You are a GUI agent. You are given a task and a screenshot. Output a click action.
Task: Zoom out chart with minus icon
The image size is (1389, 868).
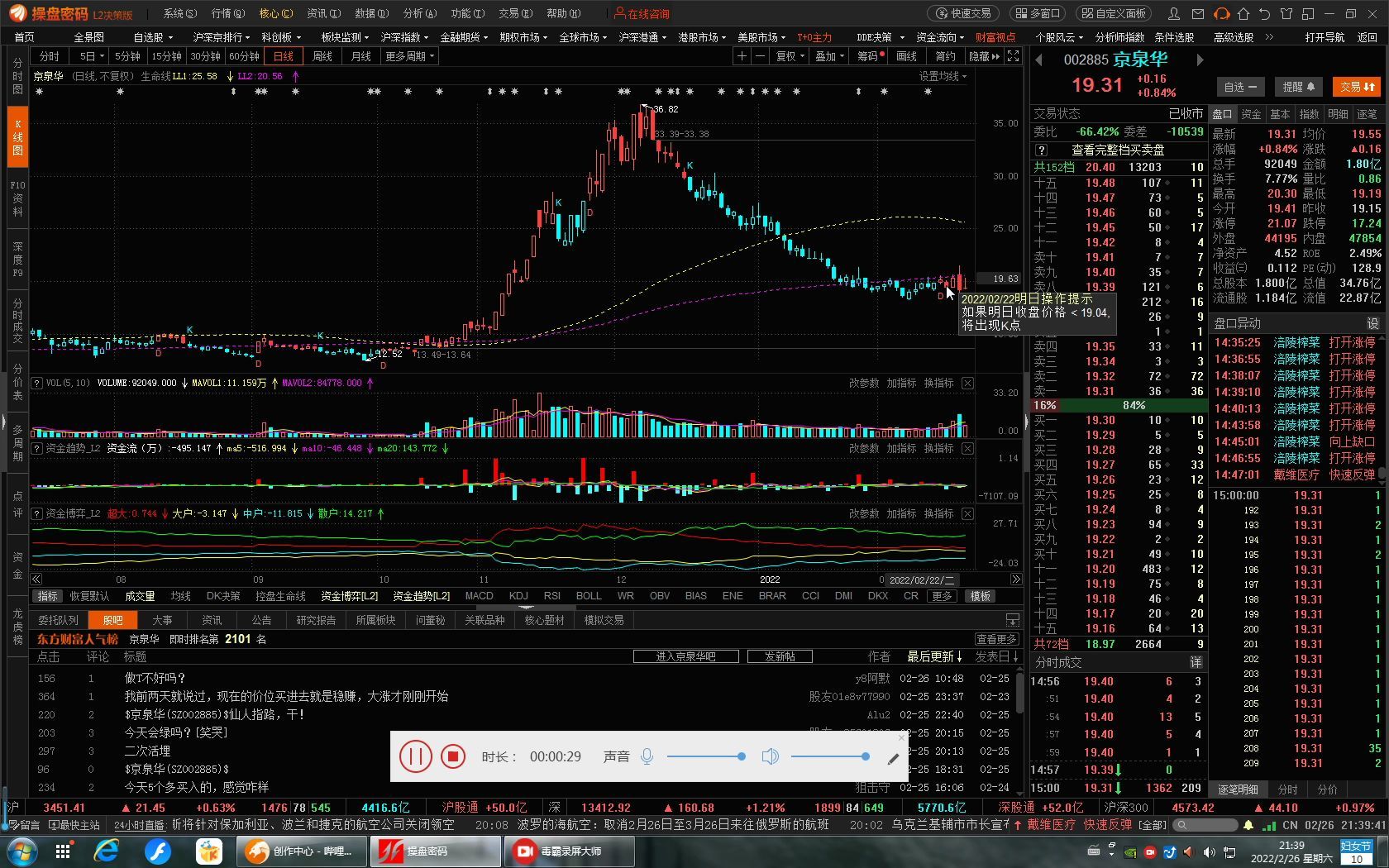[x=760, y=56]
